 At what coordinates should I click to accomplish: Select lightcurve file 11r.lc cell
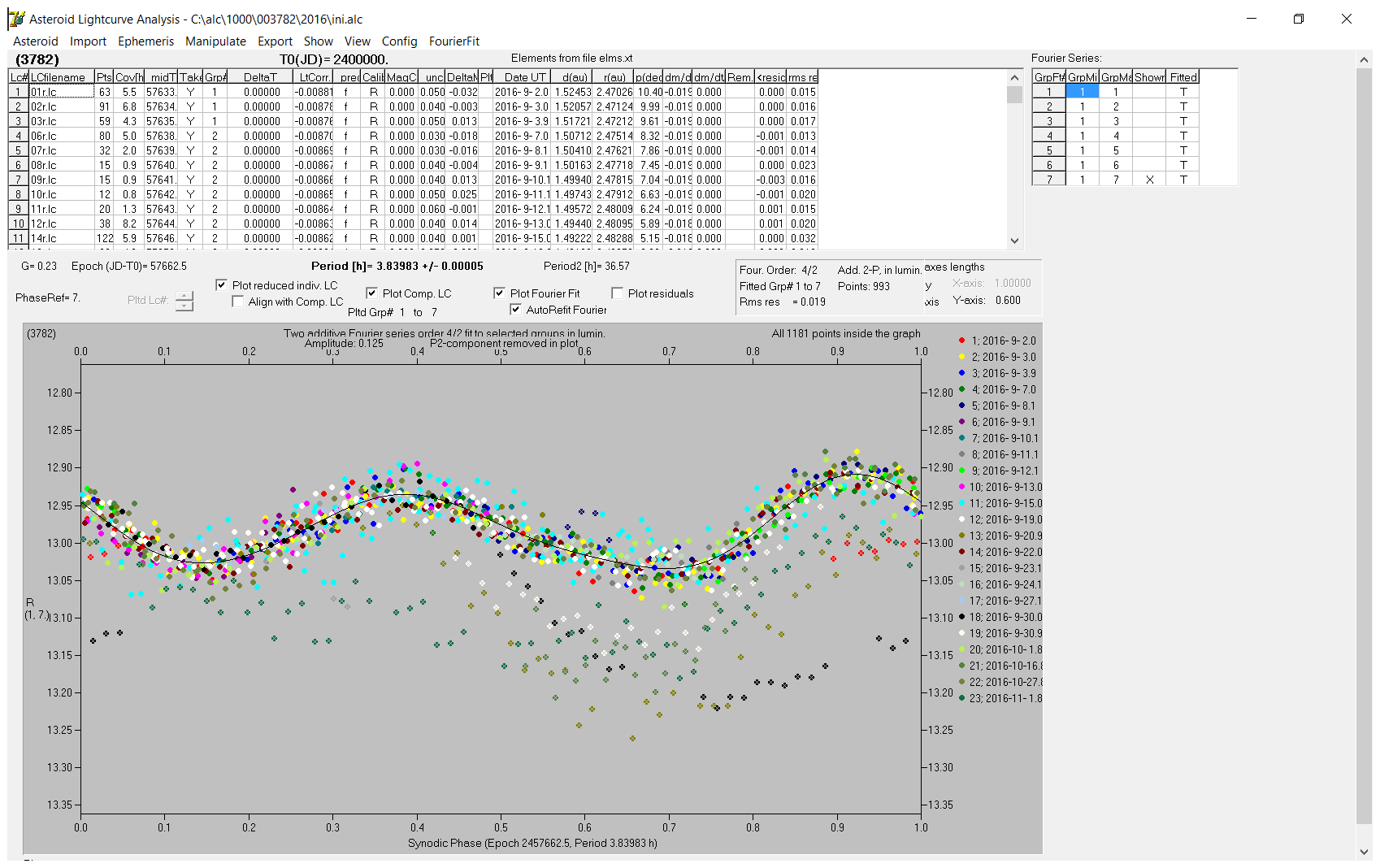(x=62, y=209)
